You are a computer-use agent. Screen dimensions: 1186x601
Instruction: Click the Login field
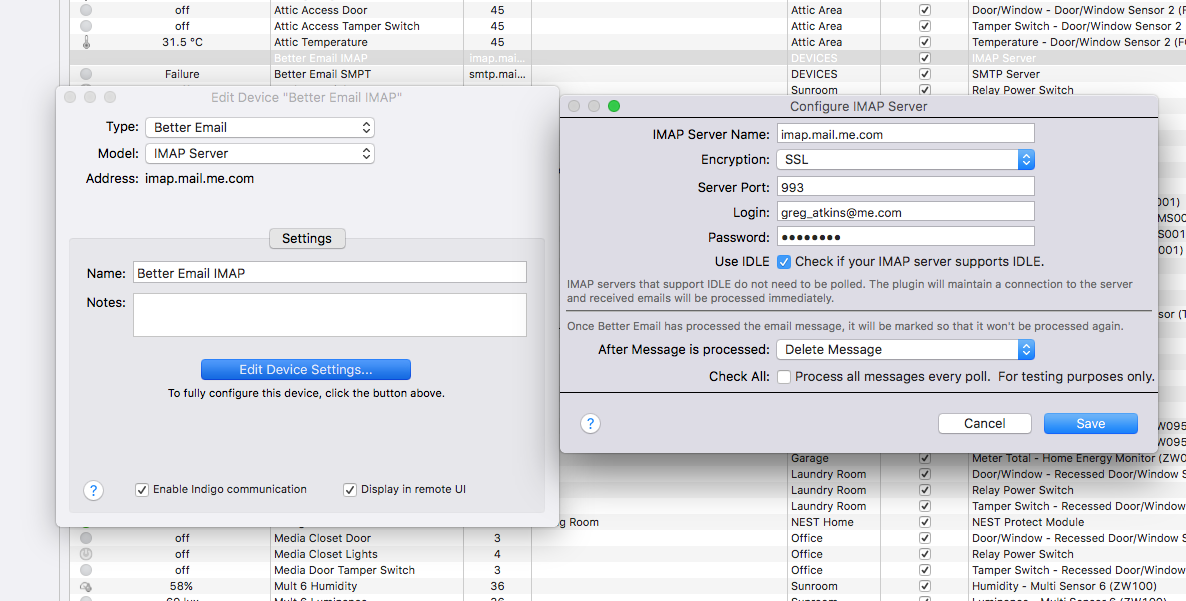pos(905,212)
